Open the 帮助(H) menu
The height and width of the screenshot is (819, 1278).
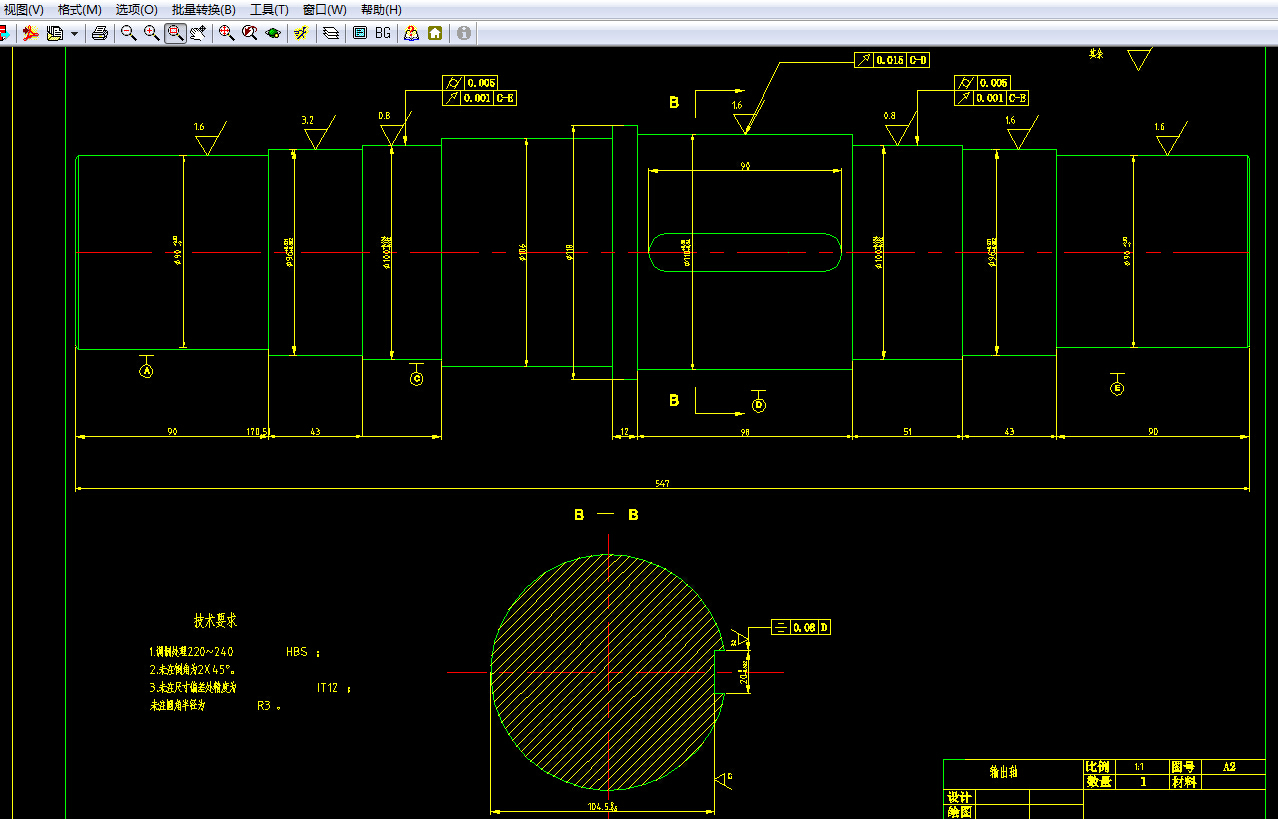pos(382,9)
